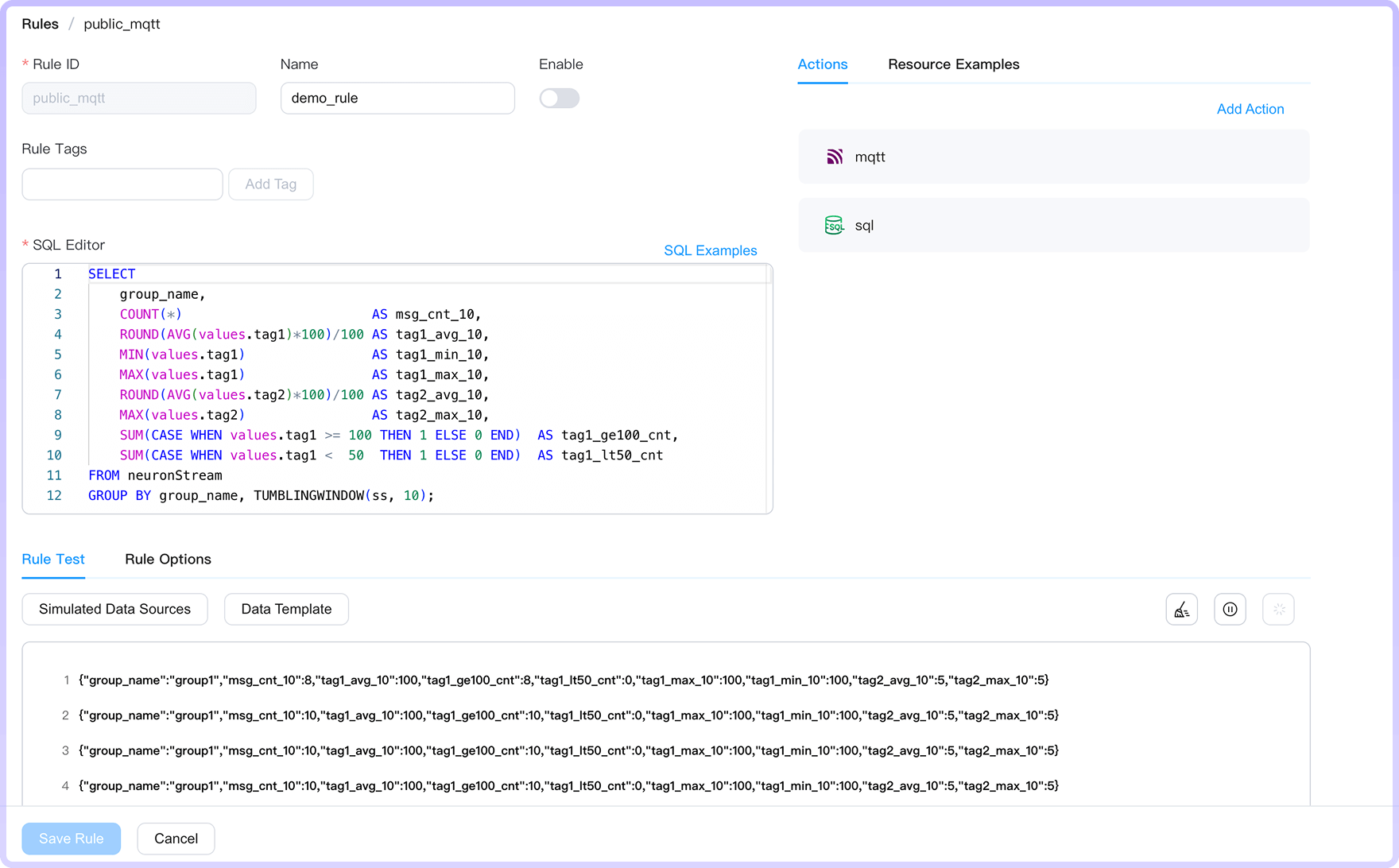Enable the demo_rule rule

tap(560, 98)
